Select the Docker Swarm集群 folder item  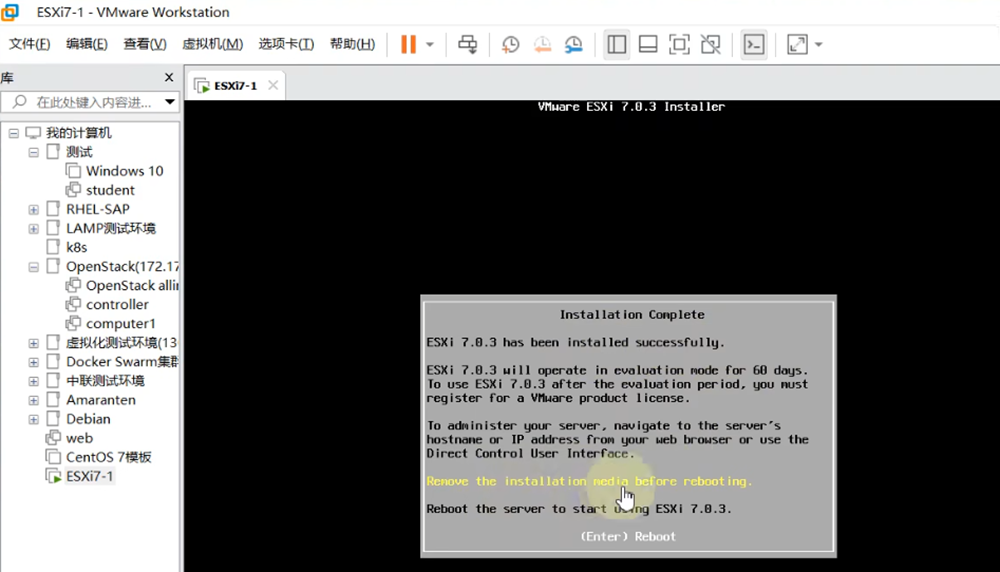tap(122, 362)
